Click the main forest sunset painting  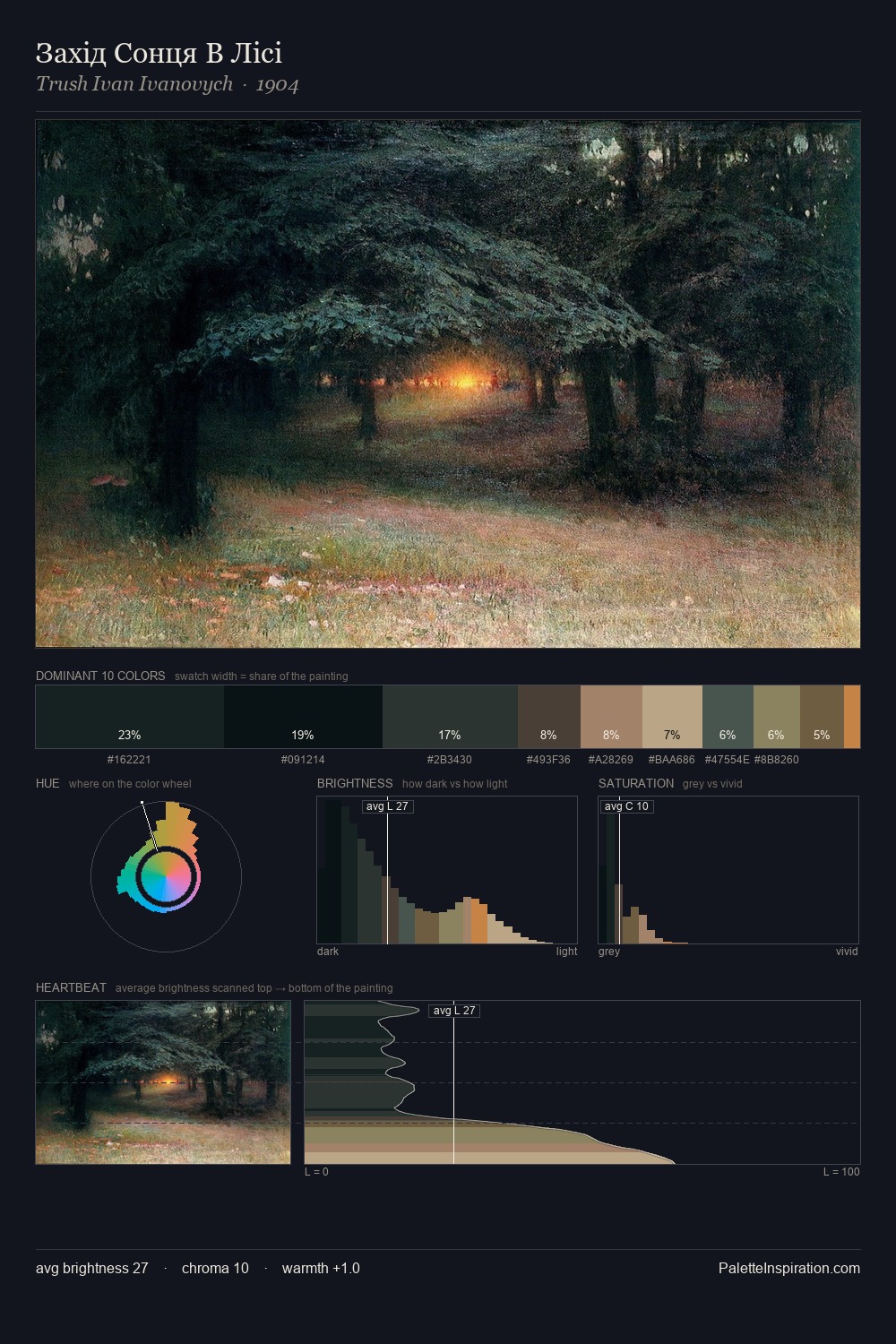448,383
